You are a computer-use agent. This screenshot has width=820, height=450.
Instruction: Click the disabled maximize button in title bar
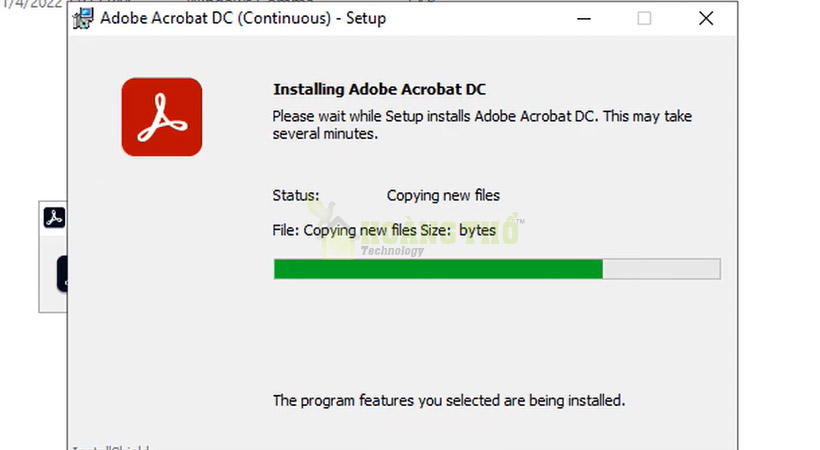point(644,19)
